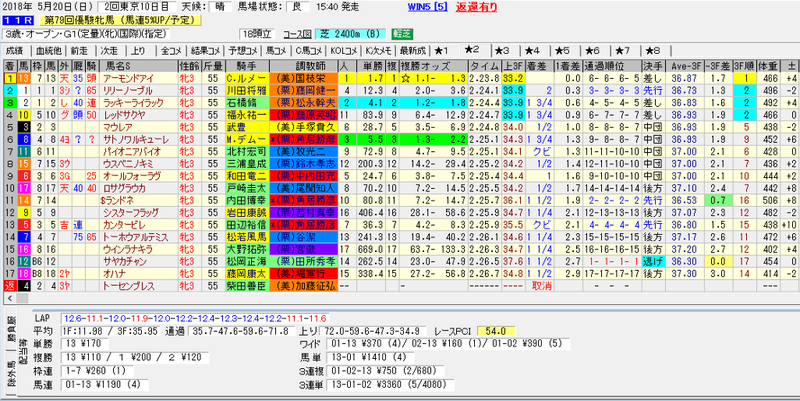Image resolution: width=800 pixels, height=401 pixels.
Task: Open the コース図 button
Action: pyautogui.click(x=297, y=35)
